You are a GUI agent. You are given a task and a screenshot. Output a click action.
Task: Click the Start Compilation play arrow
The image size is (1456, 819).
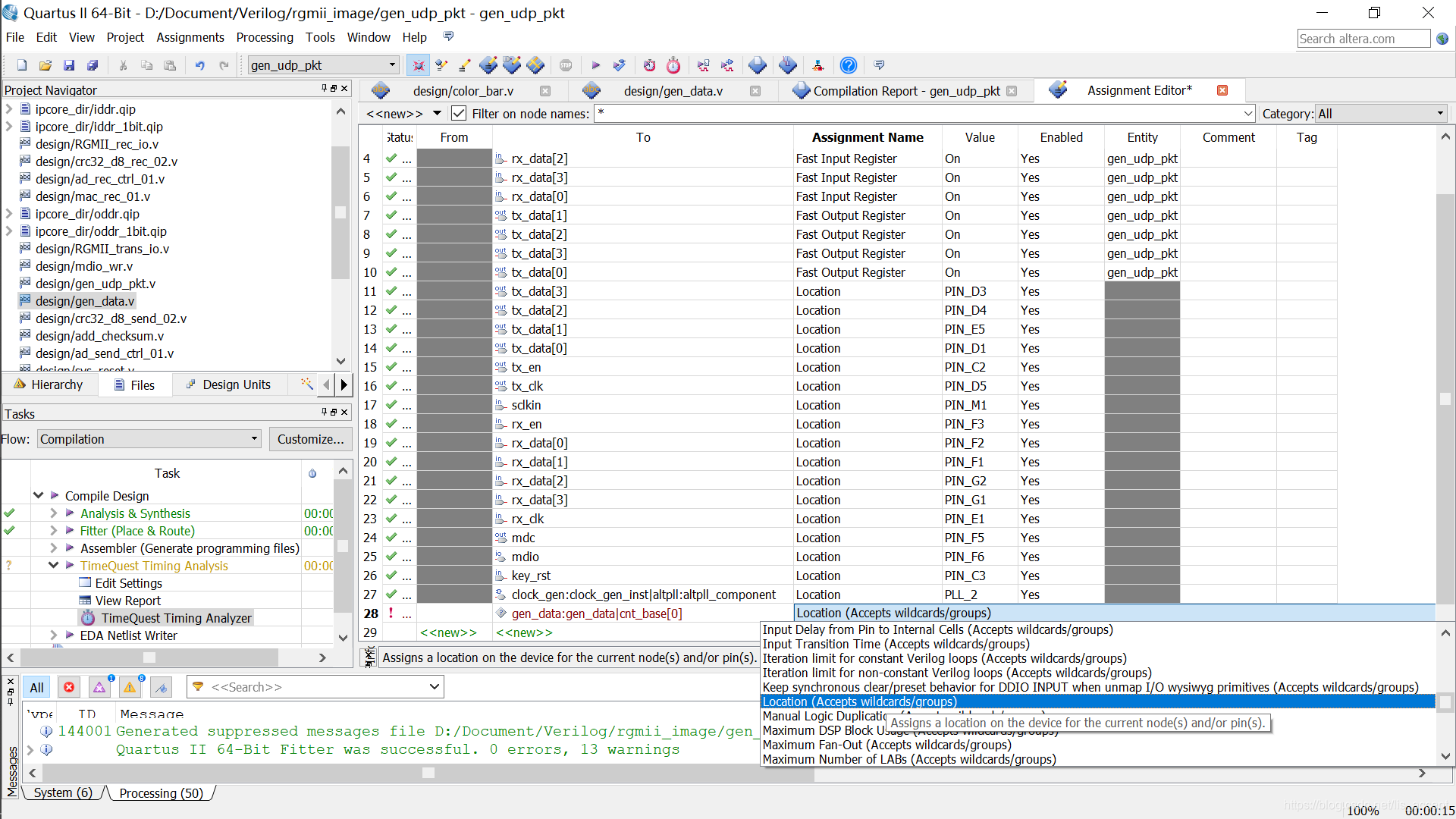(x=595, y=65)
